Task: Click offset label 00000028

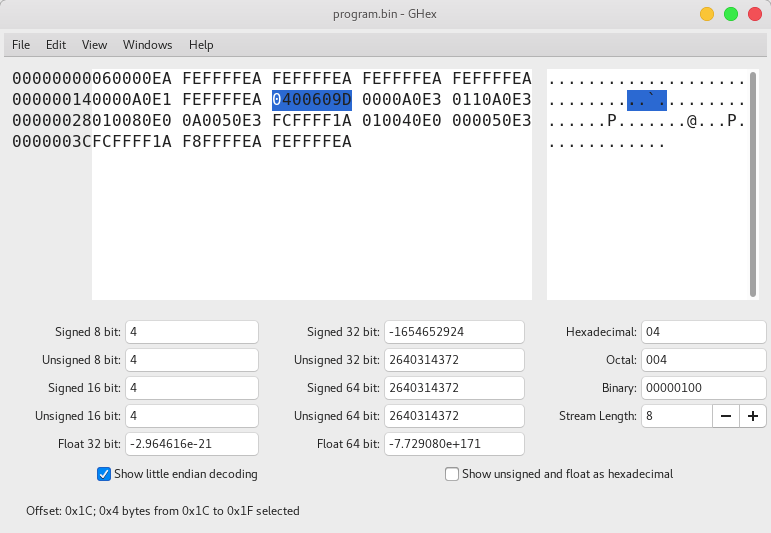Action: (52, 121)
